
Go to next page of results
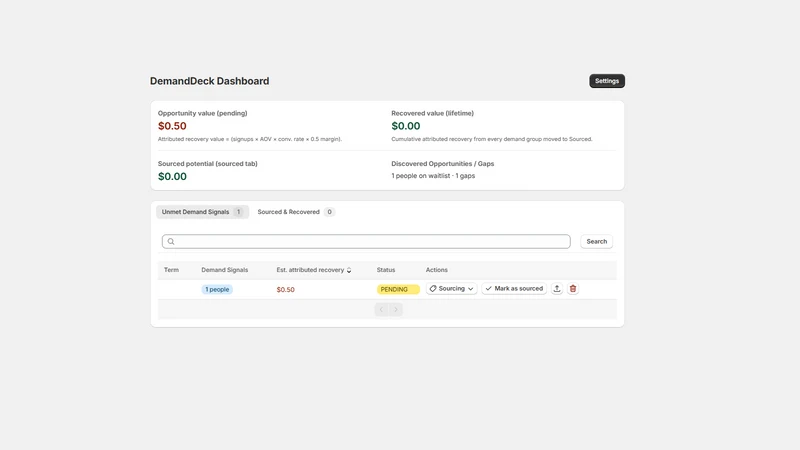(x=396, y=309)
